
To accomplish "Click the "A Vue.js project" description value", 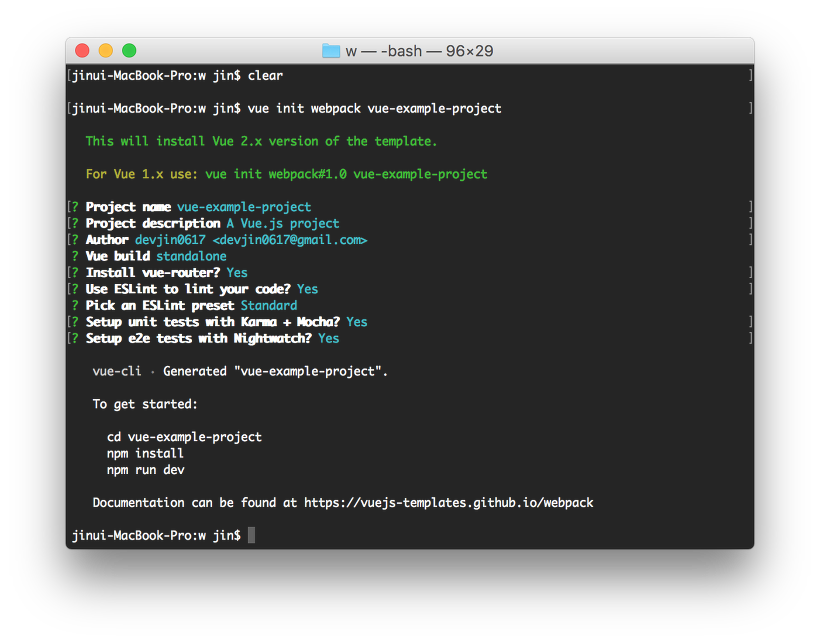I will click(283, 223).
